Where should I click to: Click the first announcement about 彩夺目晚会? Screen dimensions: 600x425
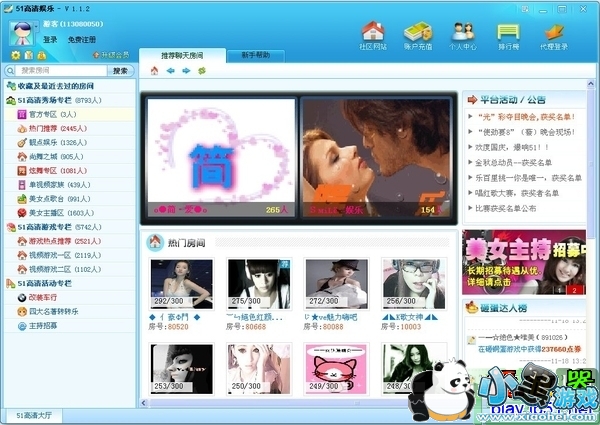tap(526, 117)
